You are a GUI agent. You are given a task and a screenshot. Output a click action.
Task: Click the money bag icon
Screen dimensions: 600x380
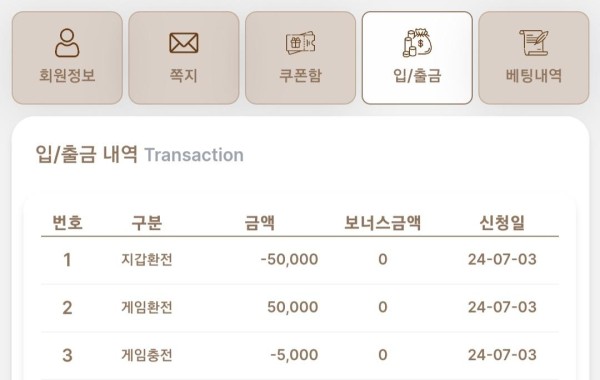417,43
